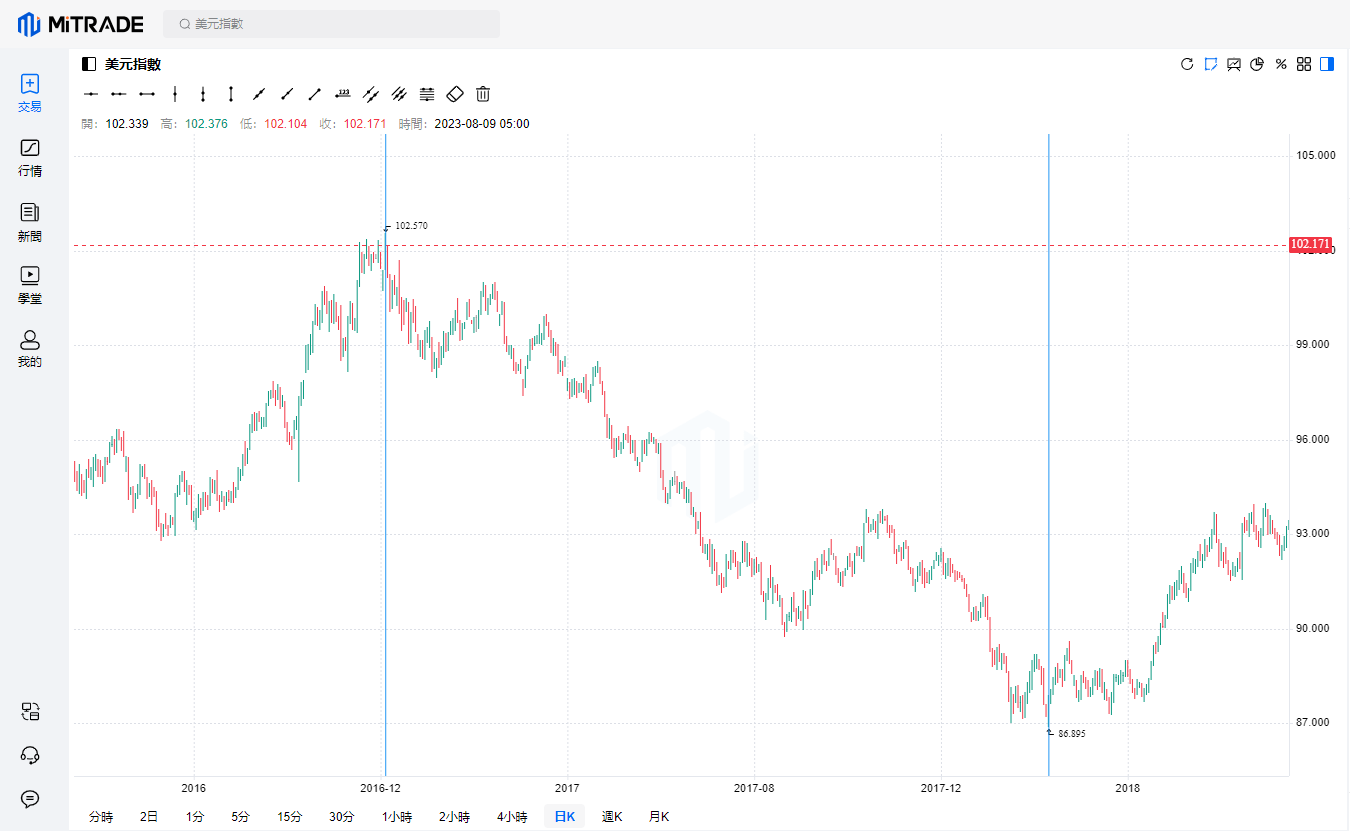Toggle the right side panel icon
Viewport: 1350px width, 831px height.
(1327, 64)
